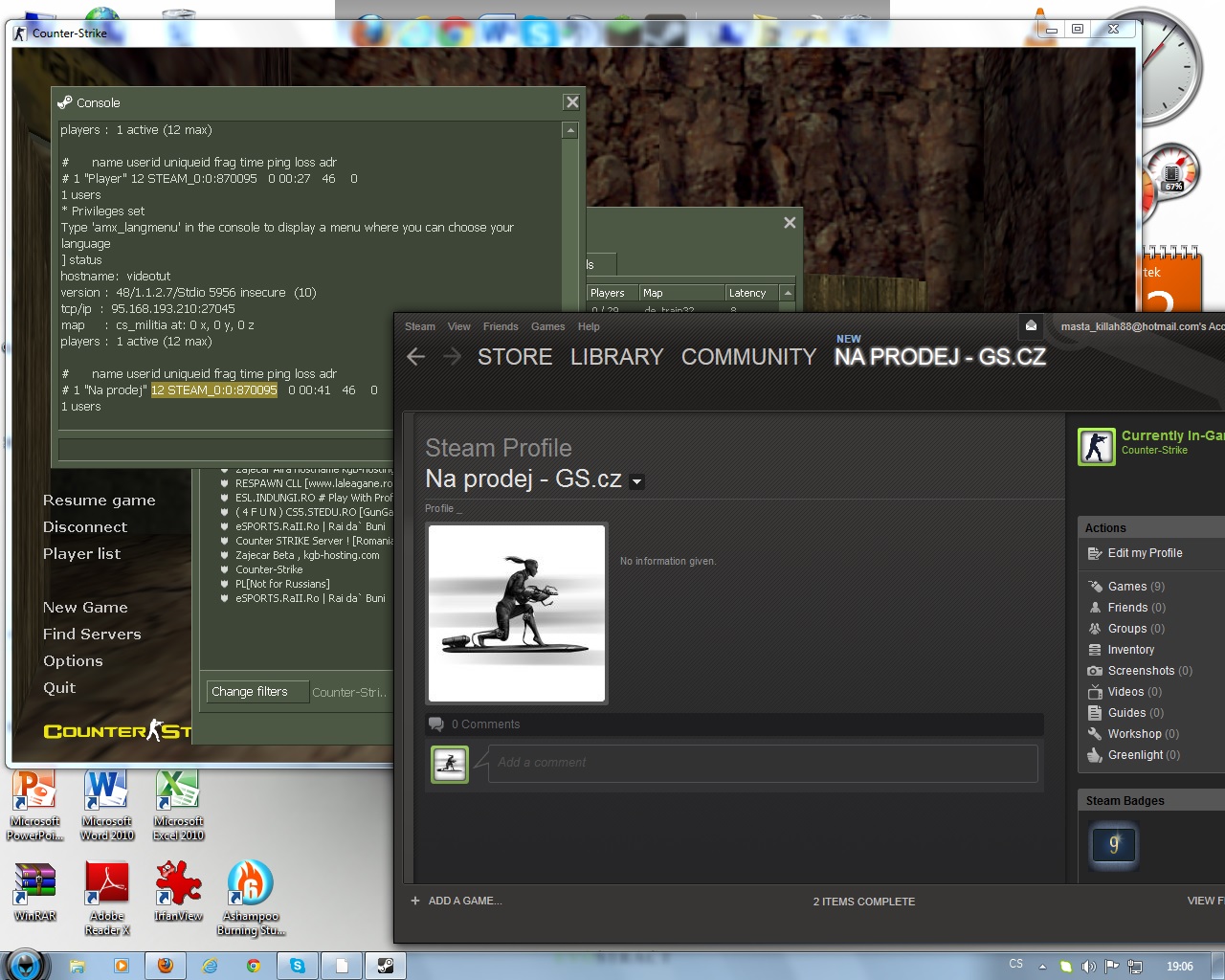Open the Skype taskbar icon

(298, 966)
